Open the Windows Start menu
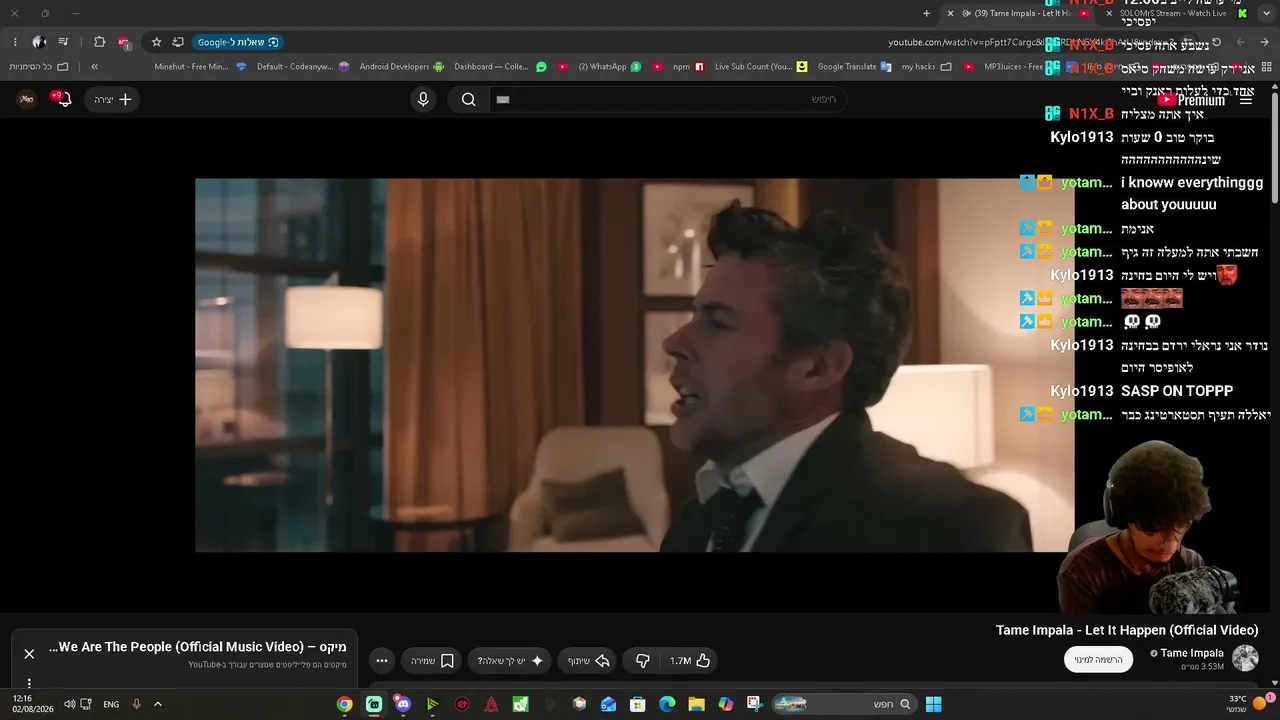1280x720 pixels. point(933,704)
